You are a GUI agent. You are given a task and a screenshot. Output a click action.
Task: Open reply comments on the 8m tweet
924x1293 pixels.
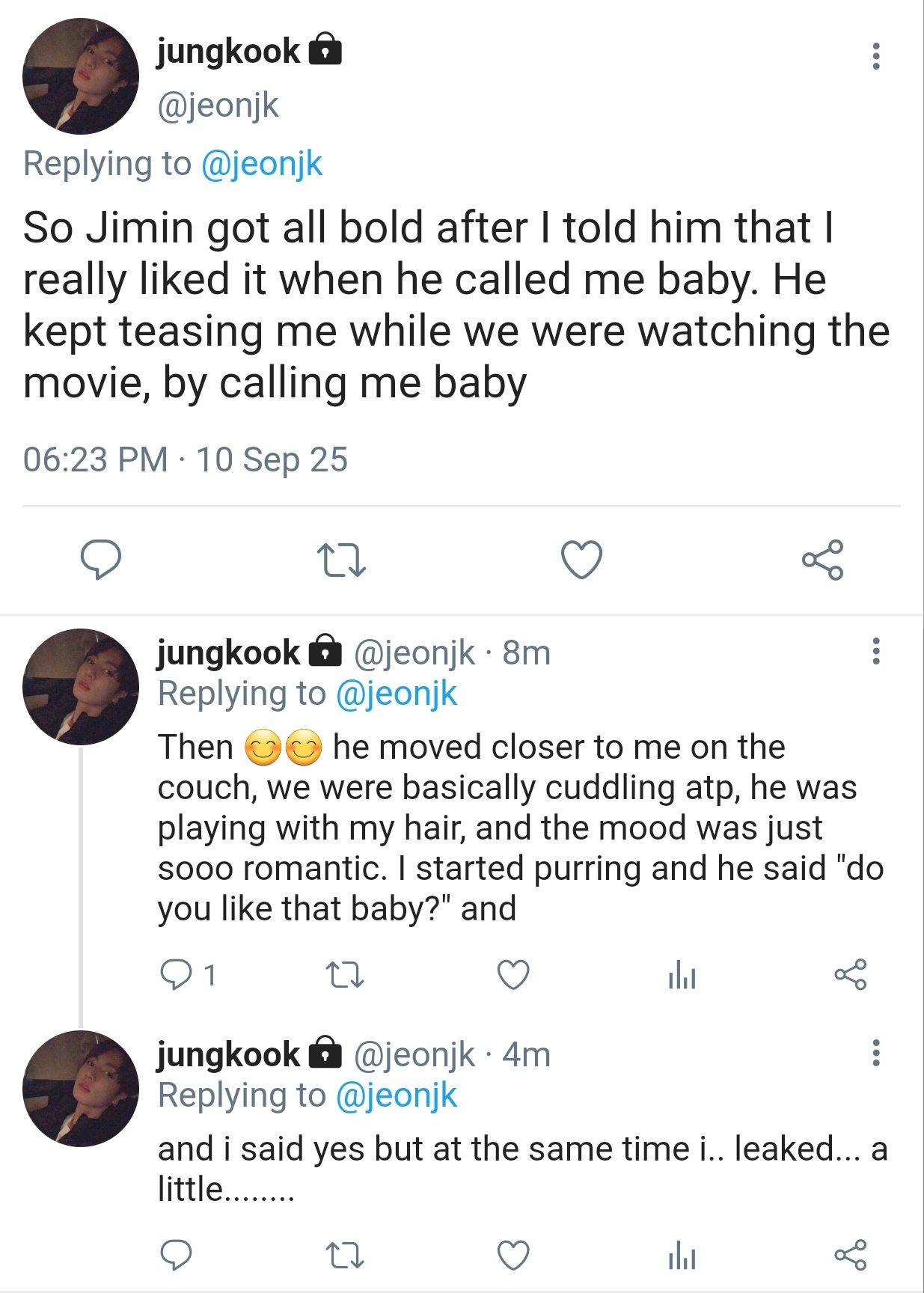coord(177,975)
